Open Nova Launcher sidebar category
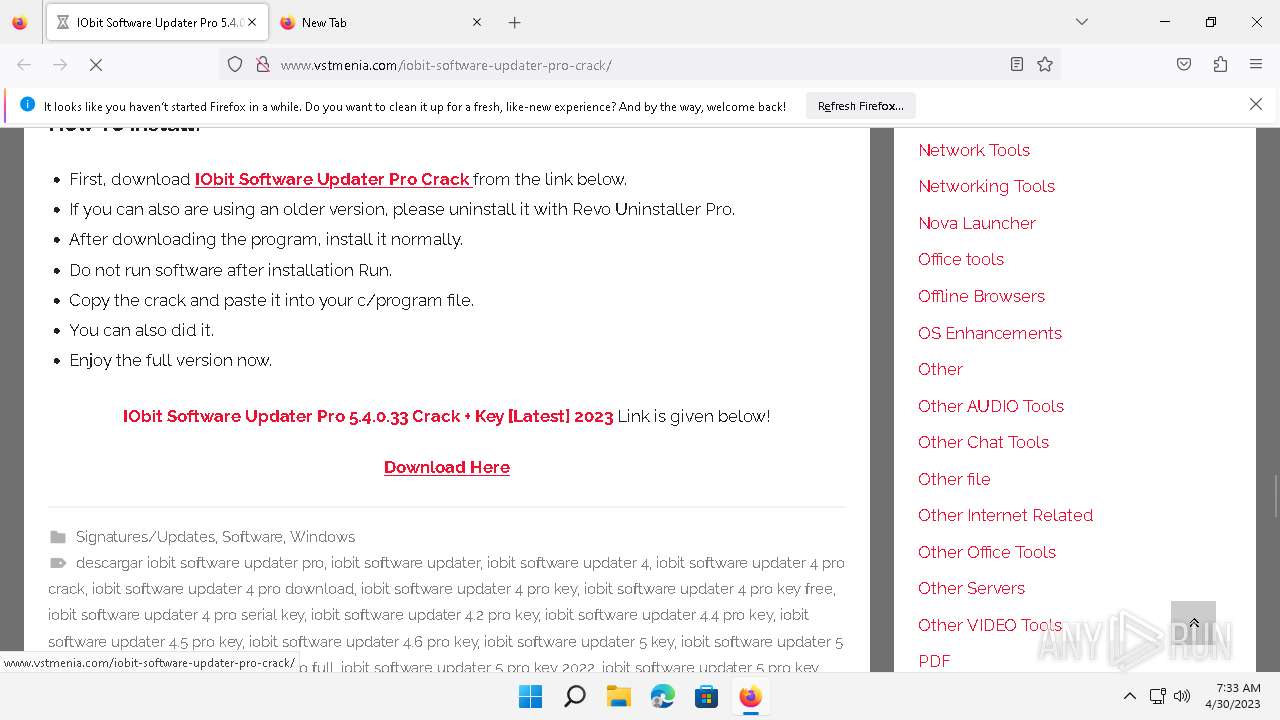1280x720 pixels. tap(977, 223)
